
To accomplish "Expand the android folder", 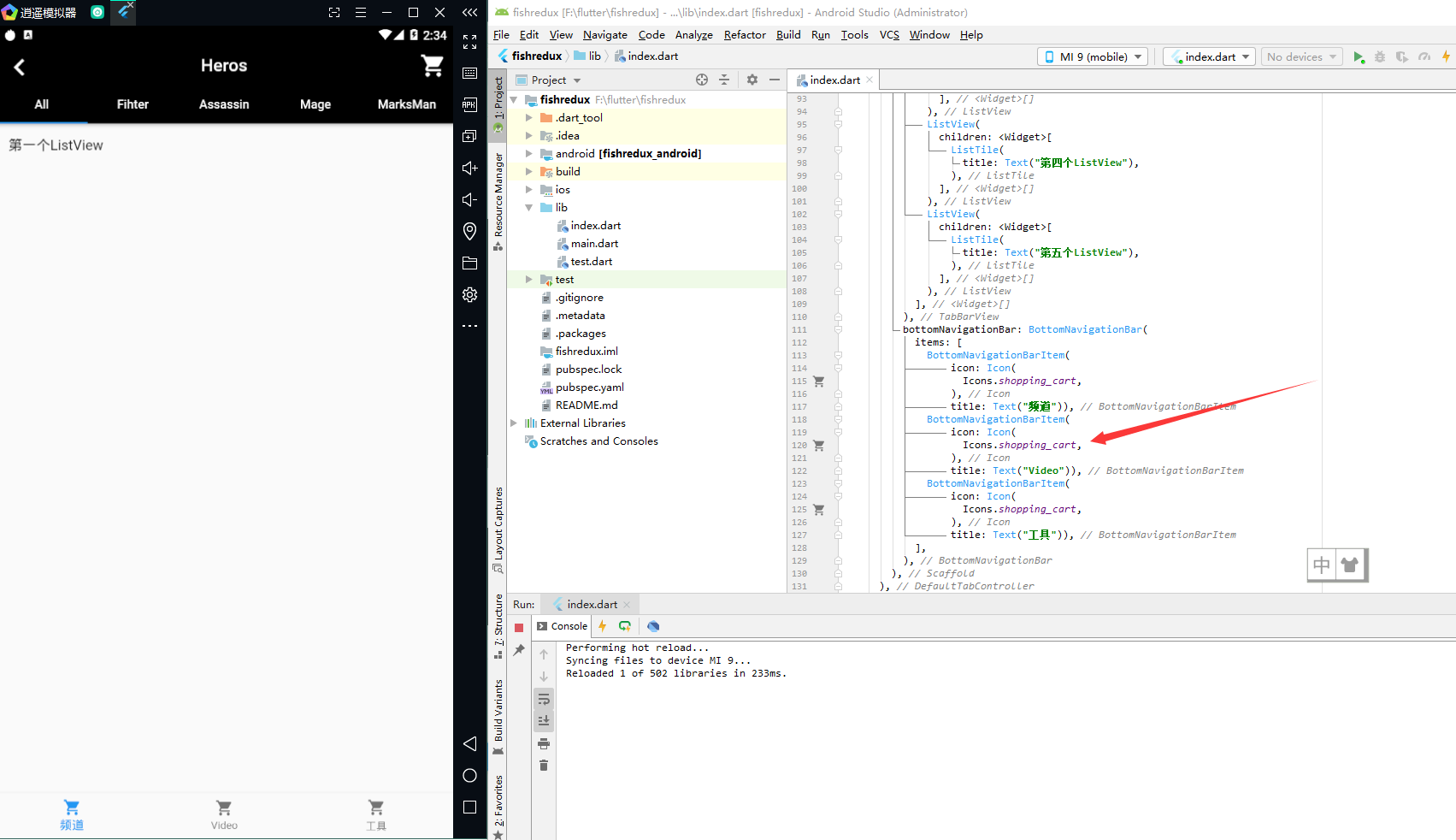I will 529,154.
